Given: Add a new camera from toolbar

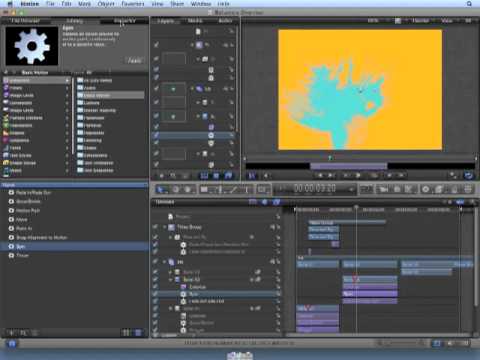Looking at the screenshot, I should click(x=384, y=189).
